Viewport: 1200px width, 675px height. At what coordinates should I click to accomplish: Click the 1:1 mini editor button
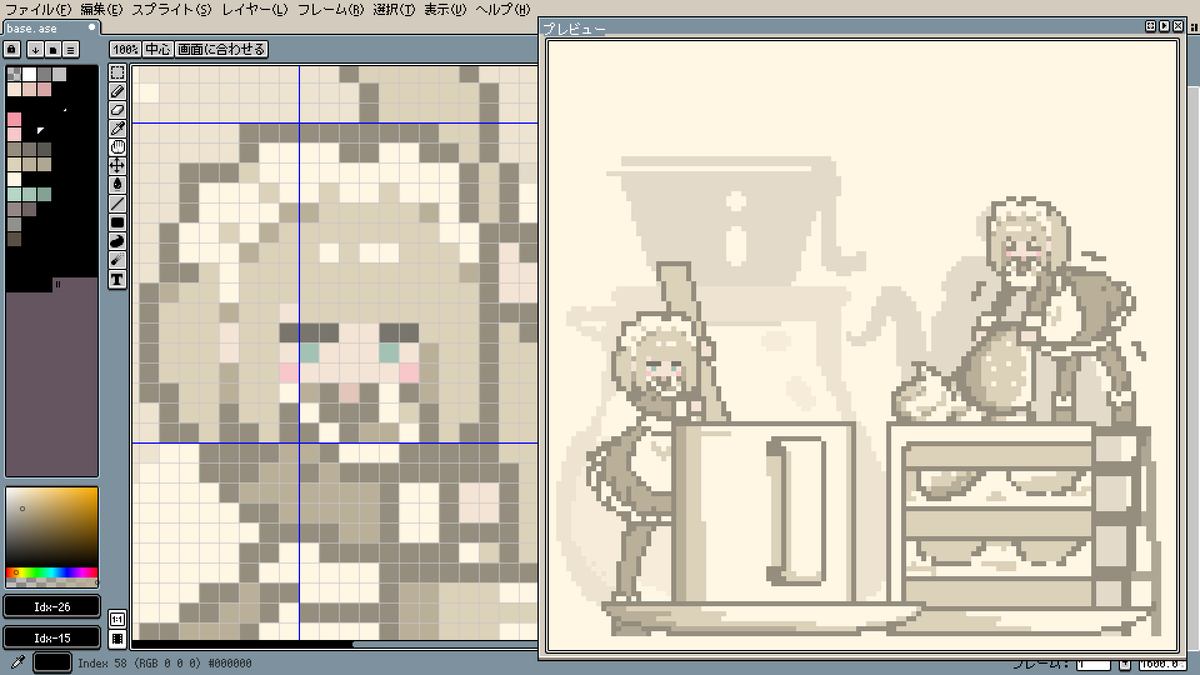click(117, 619)
